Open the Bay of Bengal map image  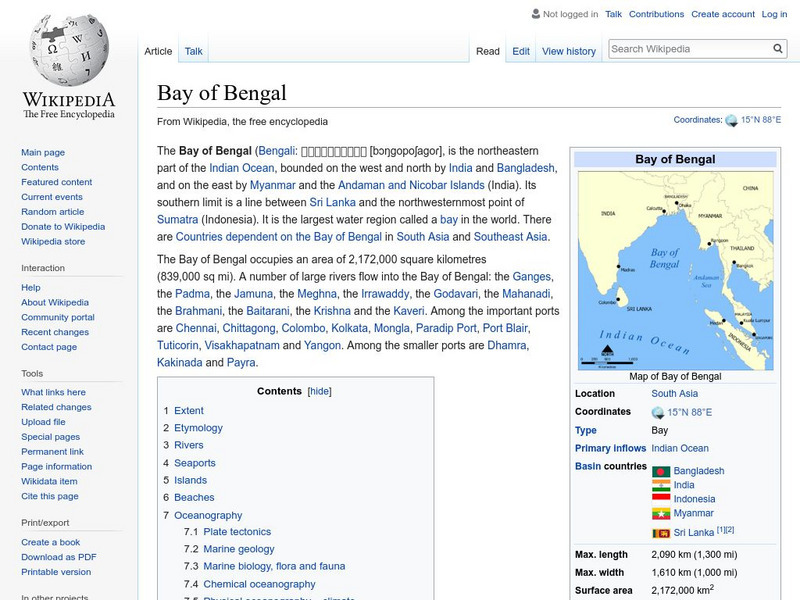(676, 270)
